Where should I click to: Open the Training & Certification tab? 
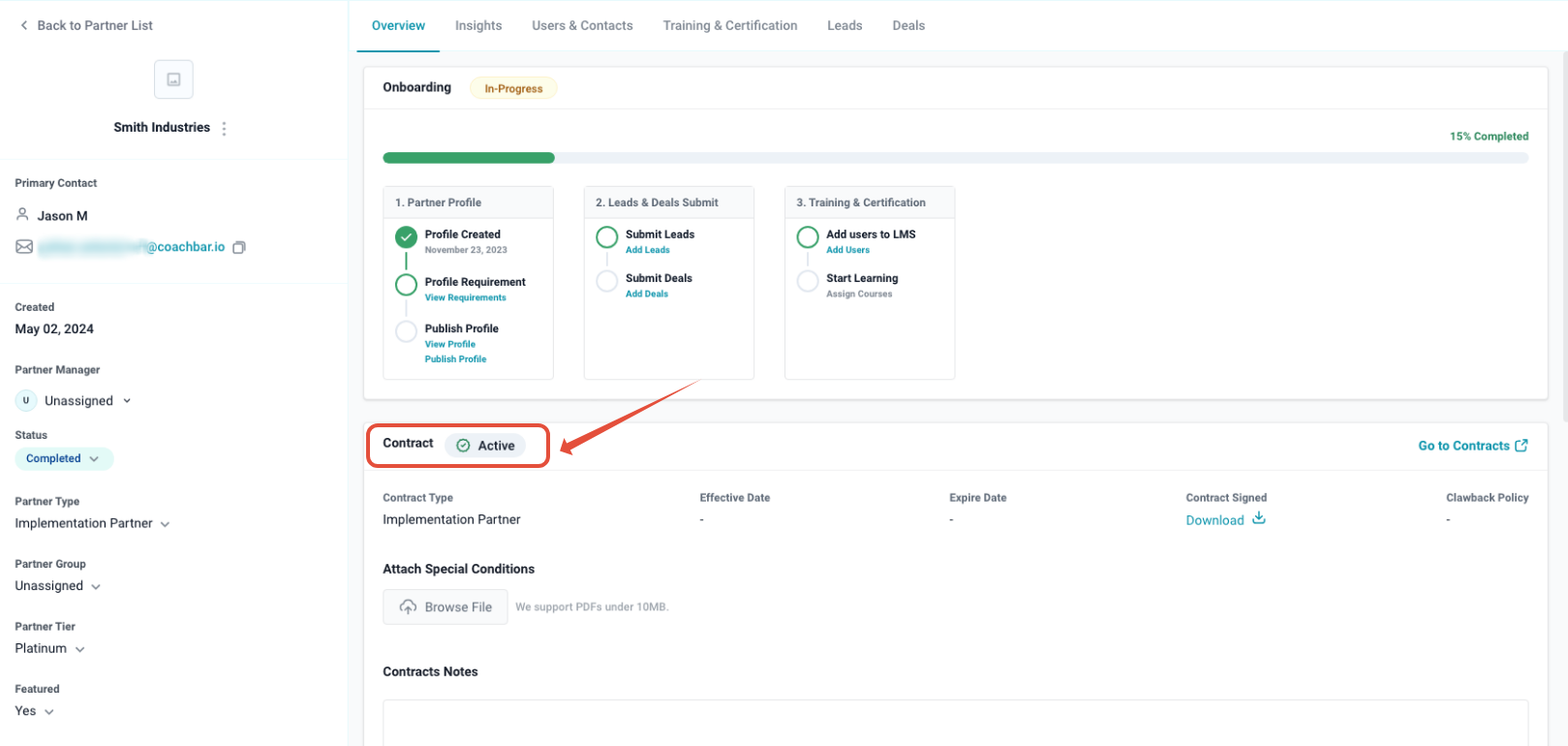tap(729, 26)
